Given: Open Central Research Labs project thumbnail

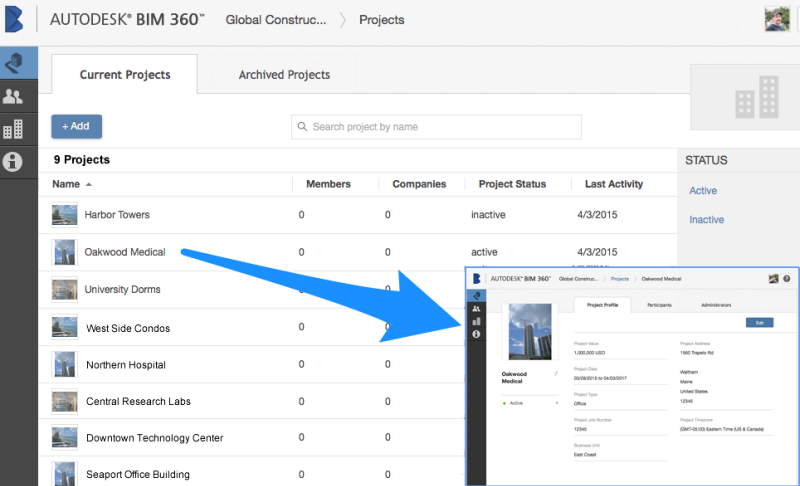Looking at the screenshot, I should [x=65, y=401].
